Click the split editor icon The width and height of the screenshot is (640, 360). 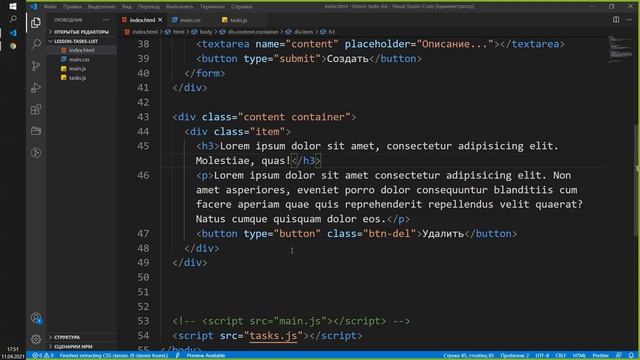tap(616, 20)
